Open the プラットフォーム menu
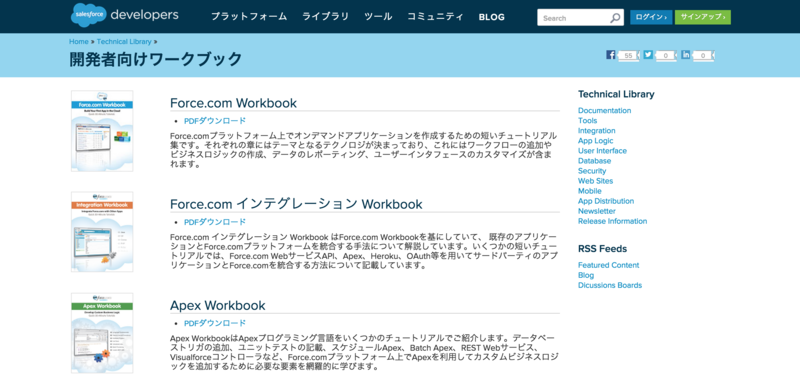Viewport: 800px width, 389px height. point(249,17)
